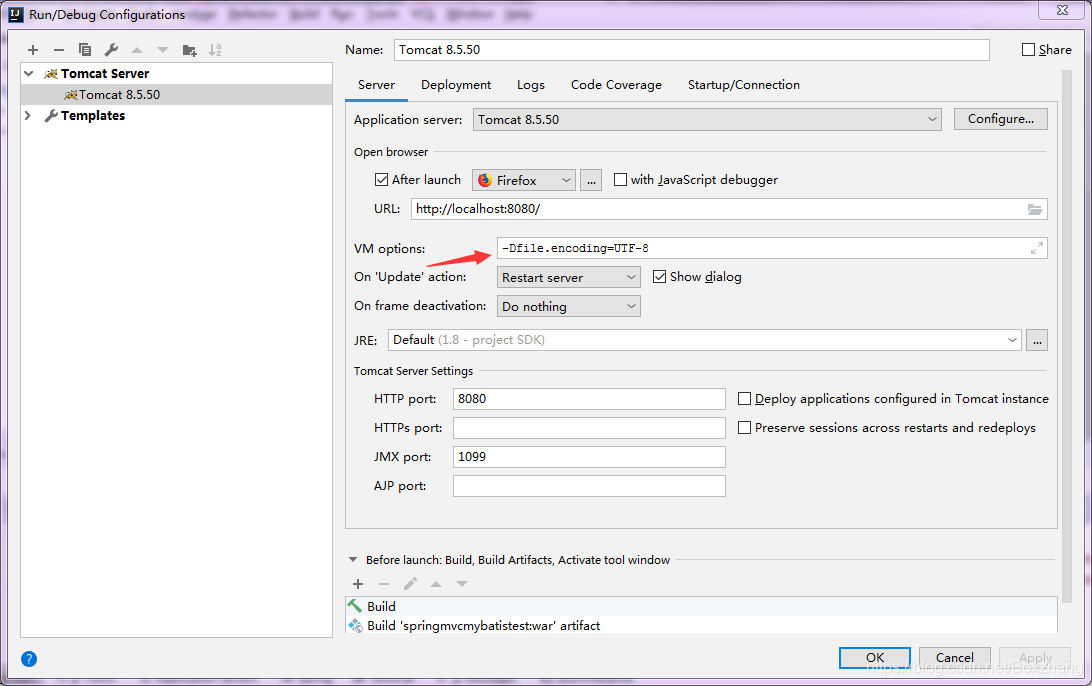Image resolution: width=1092 pixels, height=686 pixels.
Task: Move the configuration down in the list toolbar
Action: (163, 49)
